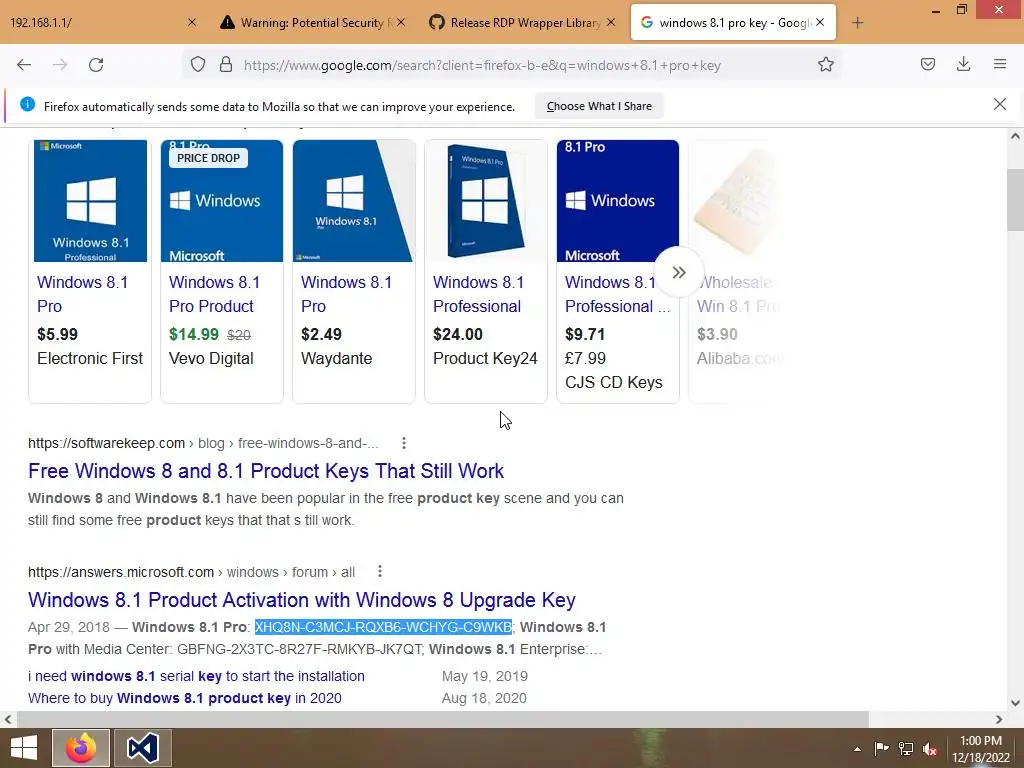Click the horizontal scrollbar thumb

(443, 719)
